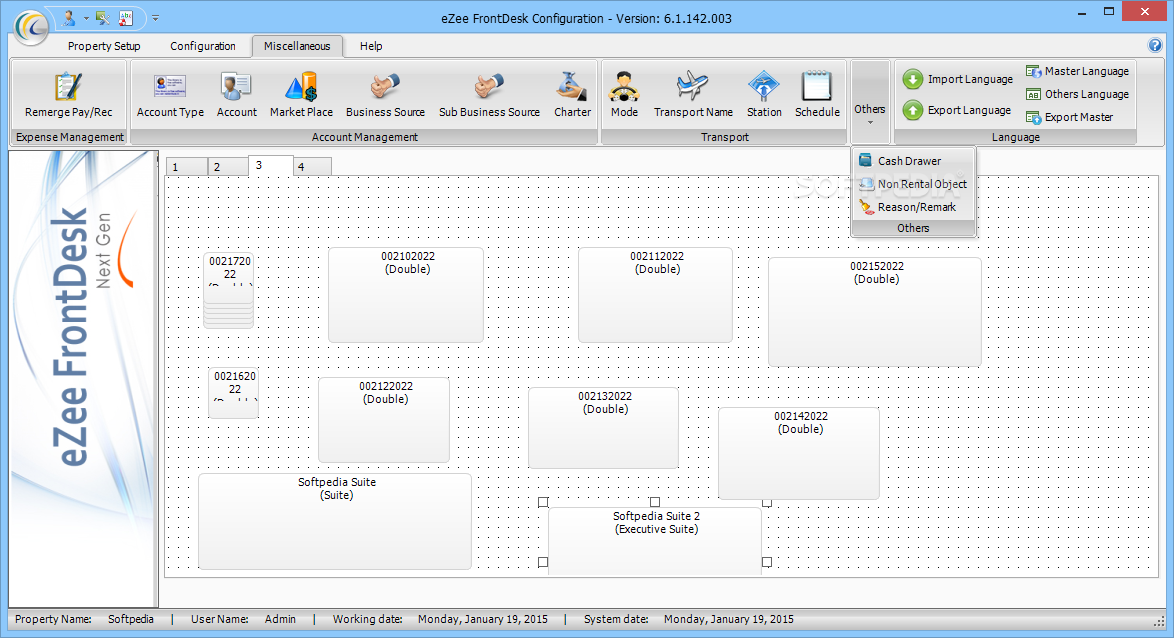1174x638 pixels.
Task: Switch to floor tab 1
Action: (x=186, y=166)
